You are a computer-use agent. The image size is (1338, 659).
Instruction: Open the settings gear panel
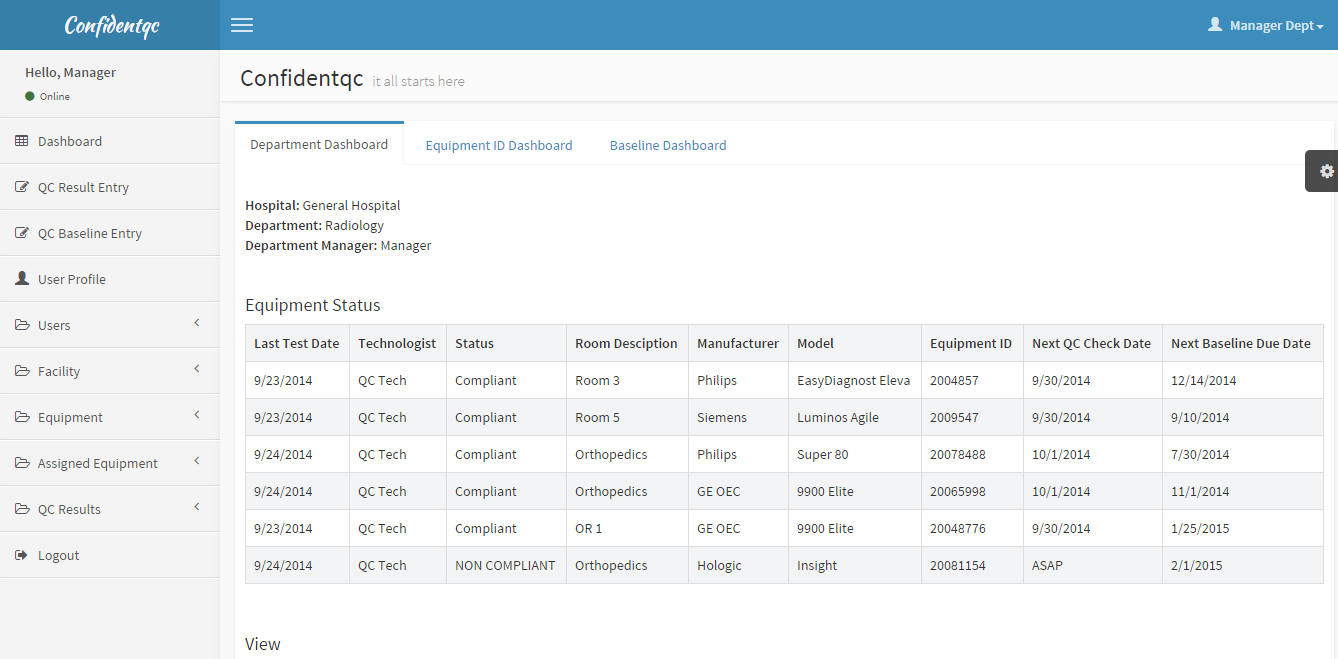[x=1326, y=171]
